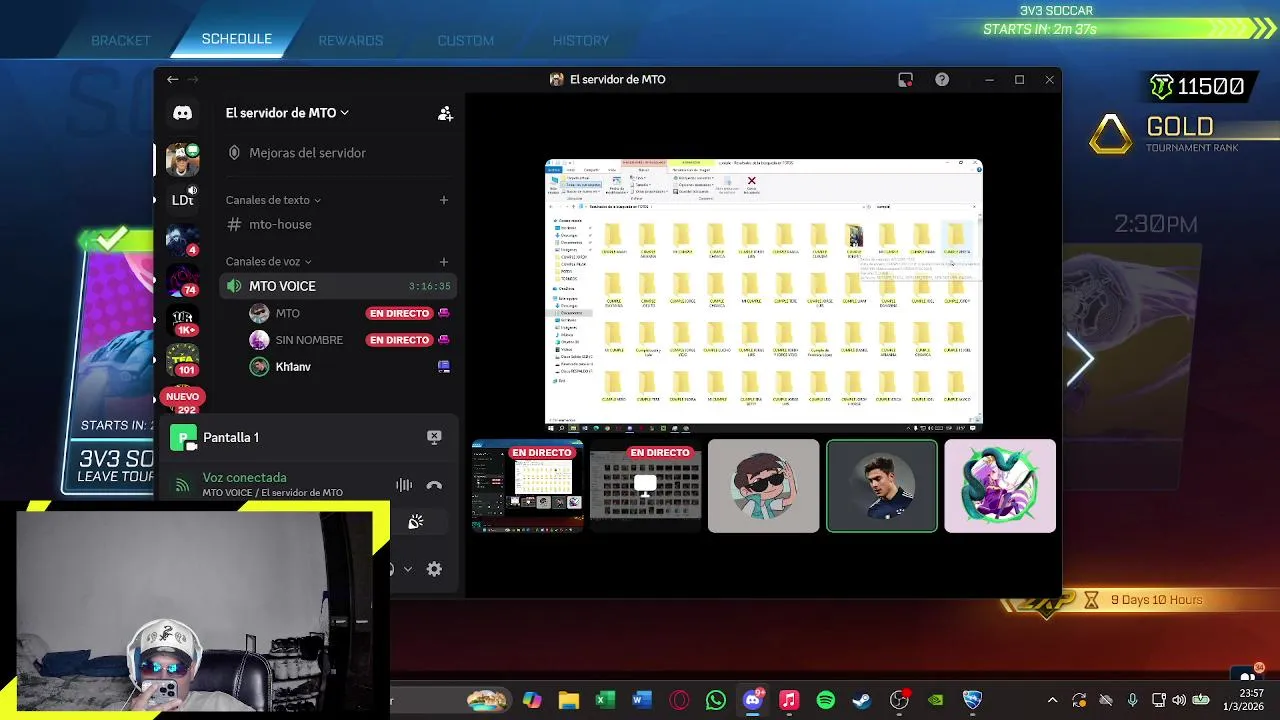
Task: Open TFA server with 101 badge
Action: pyautogui.click(x=182, y=360)
